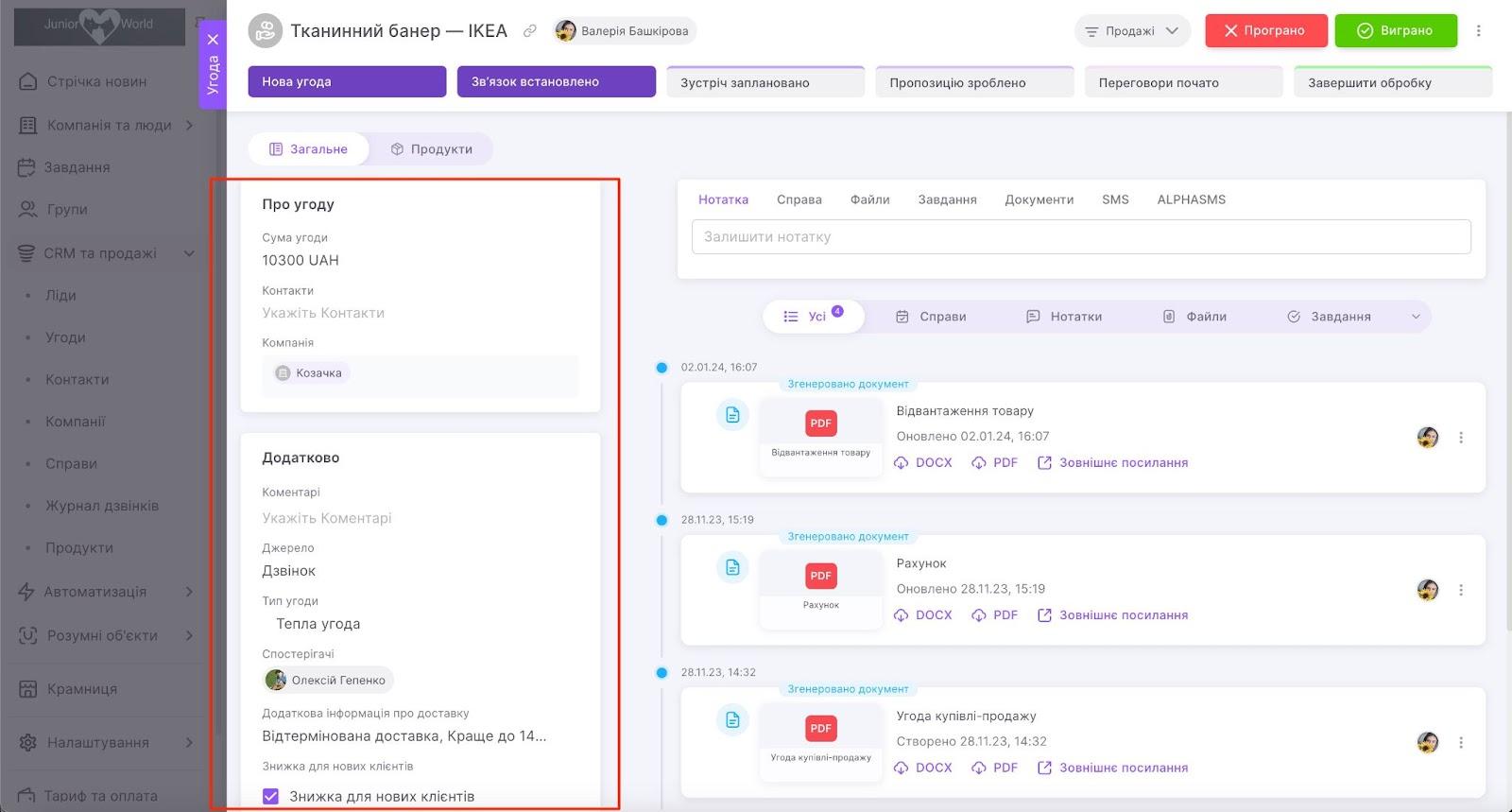Open the Файли tab above note field
This screenshot has width=1512, height=812.
tap(870, 199)
